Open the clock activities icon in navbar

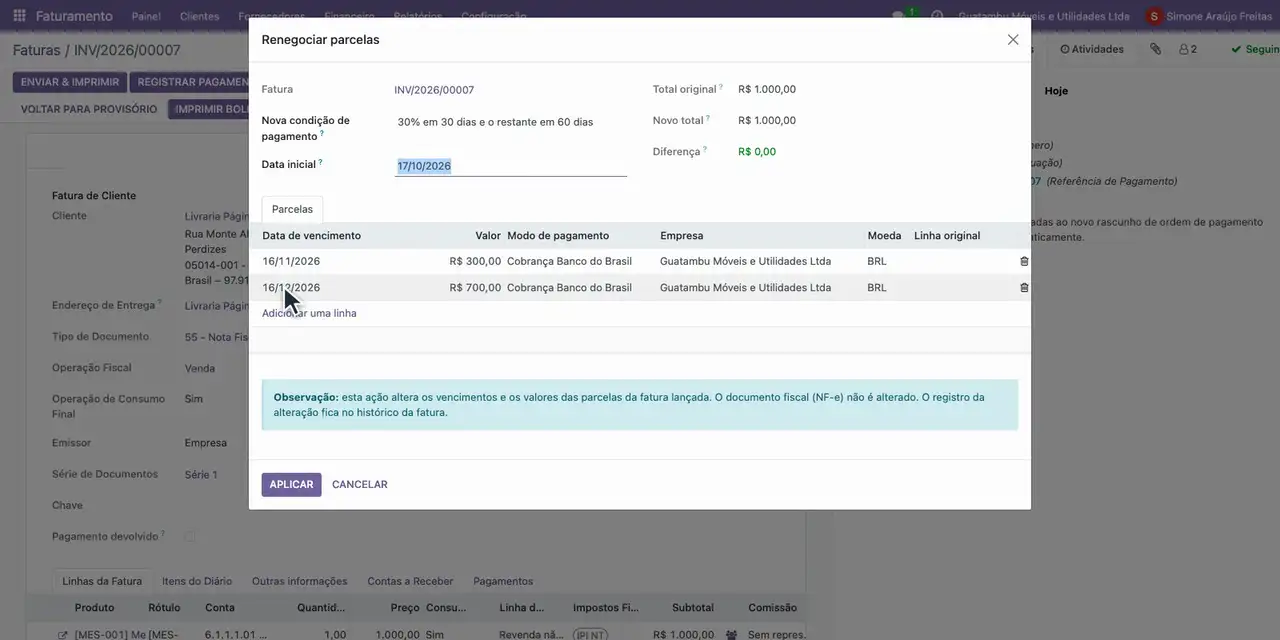click(x=937, y=16)
